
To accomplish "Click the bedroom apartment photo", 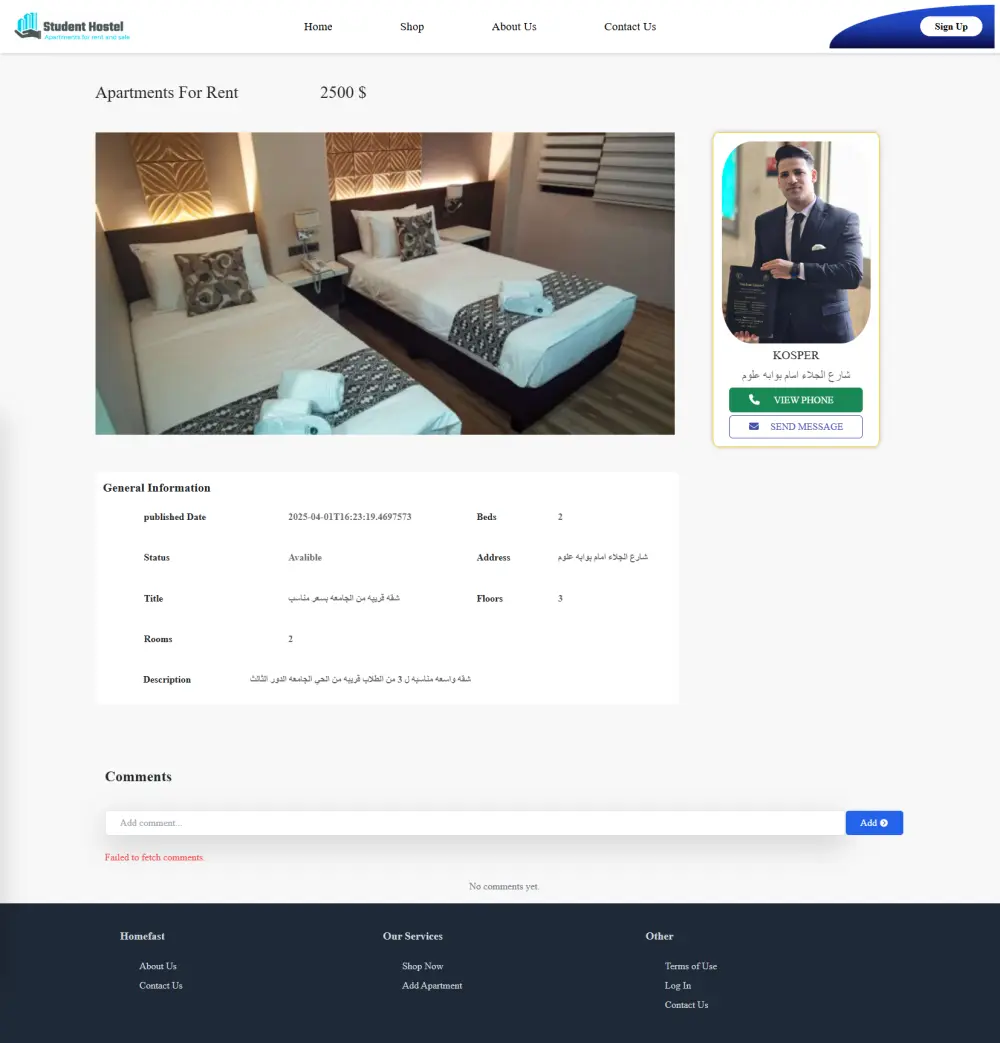I will pos(385,283).
